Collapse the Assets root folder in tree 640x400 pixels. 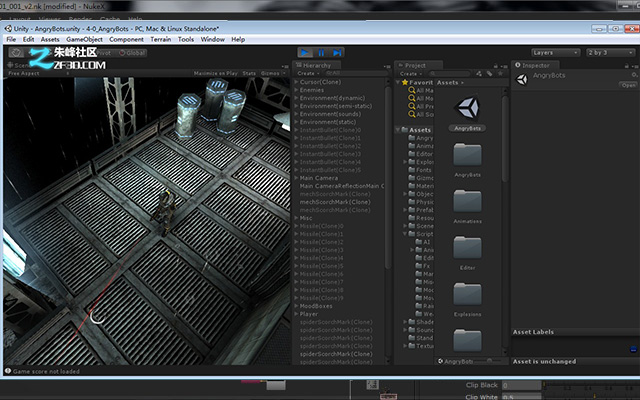point(398,130)
